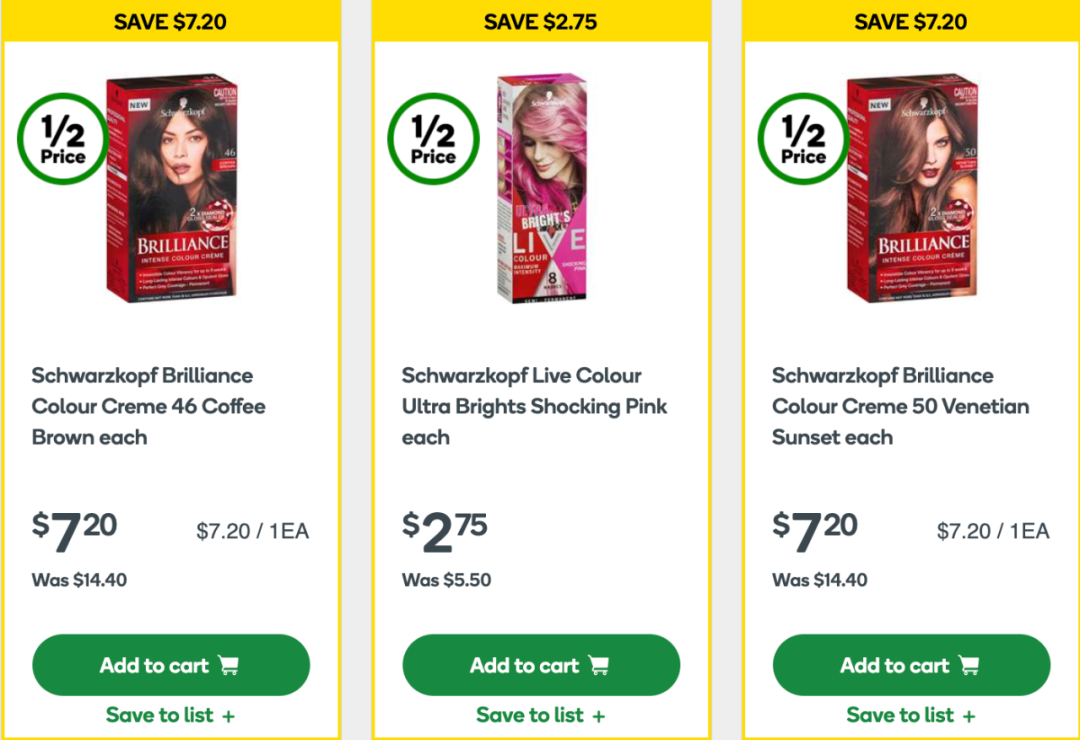Open Shocking Pink Live Colour product image

(x=542, y=187)
